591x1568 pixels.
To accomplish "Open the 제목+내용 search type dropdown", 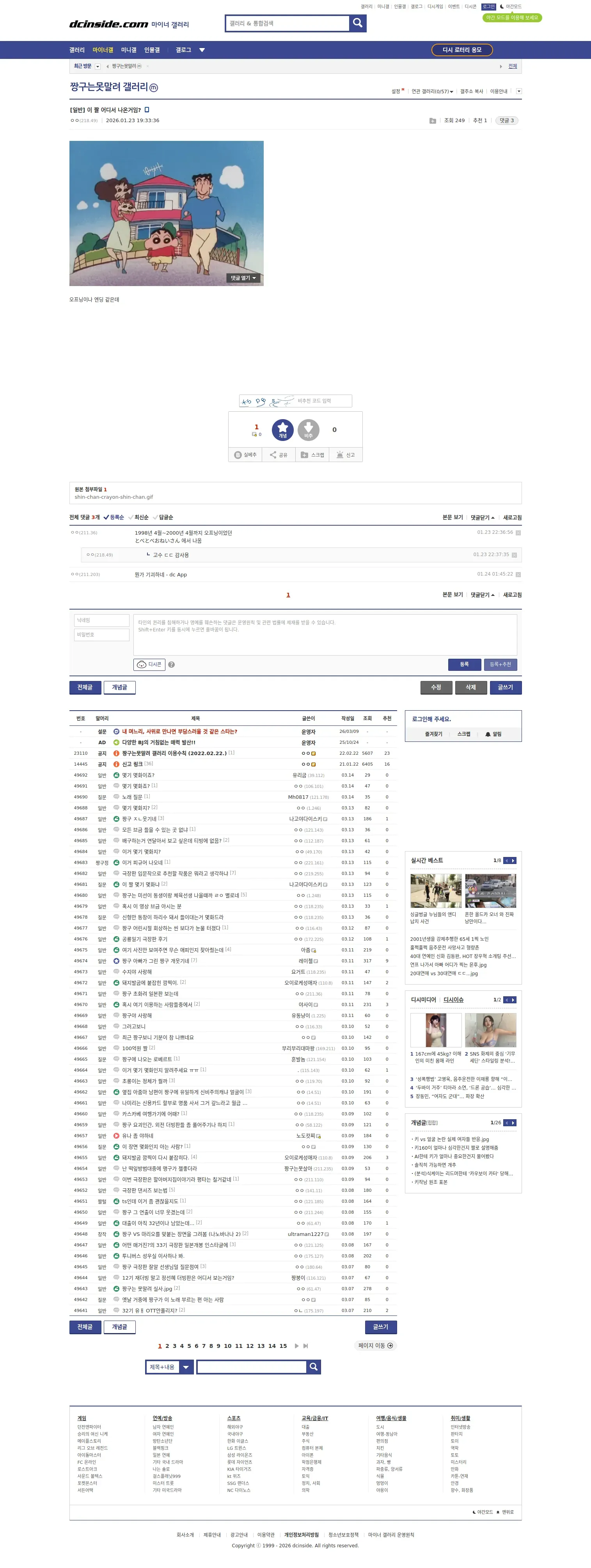I will (170, 1367).
